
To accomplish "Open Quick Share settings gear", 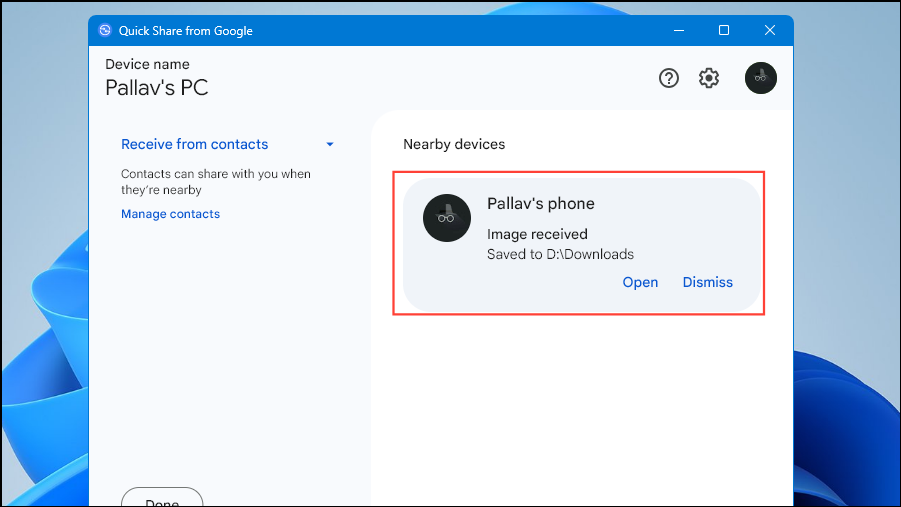I will click(709, 78).
